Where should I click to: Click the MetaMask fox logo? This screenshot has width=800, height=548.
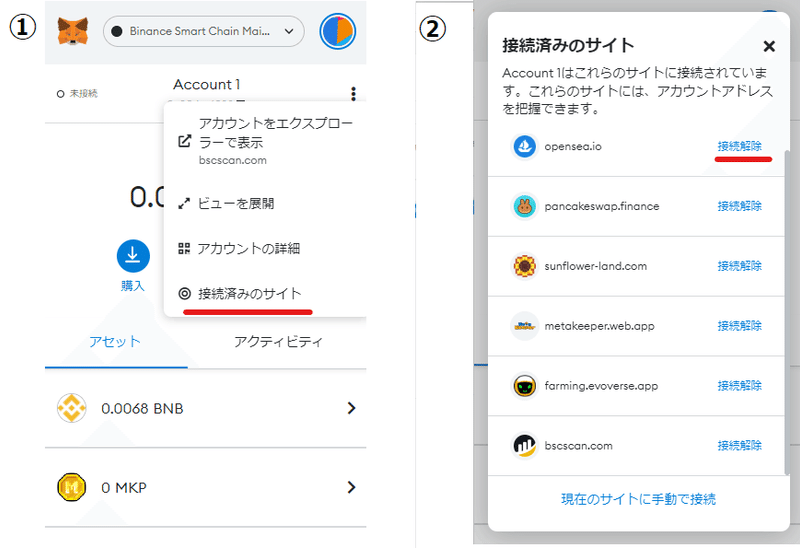(x=72, y=31)
